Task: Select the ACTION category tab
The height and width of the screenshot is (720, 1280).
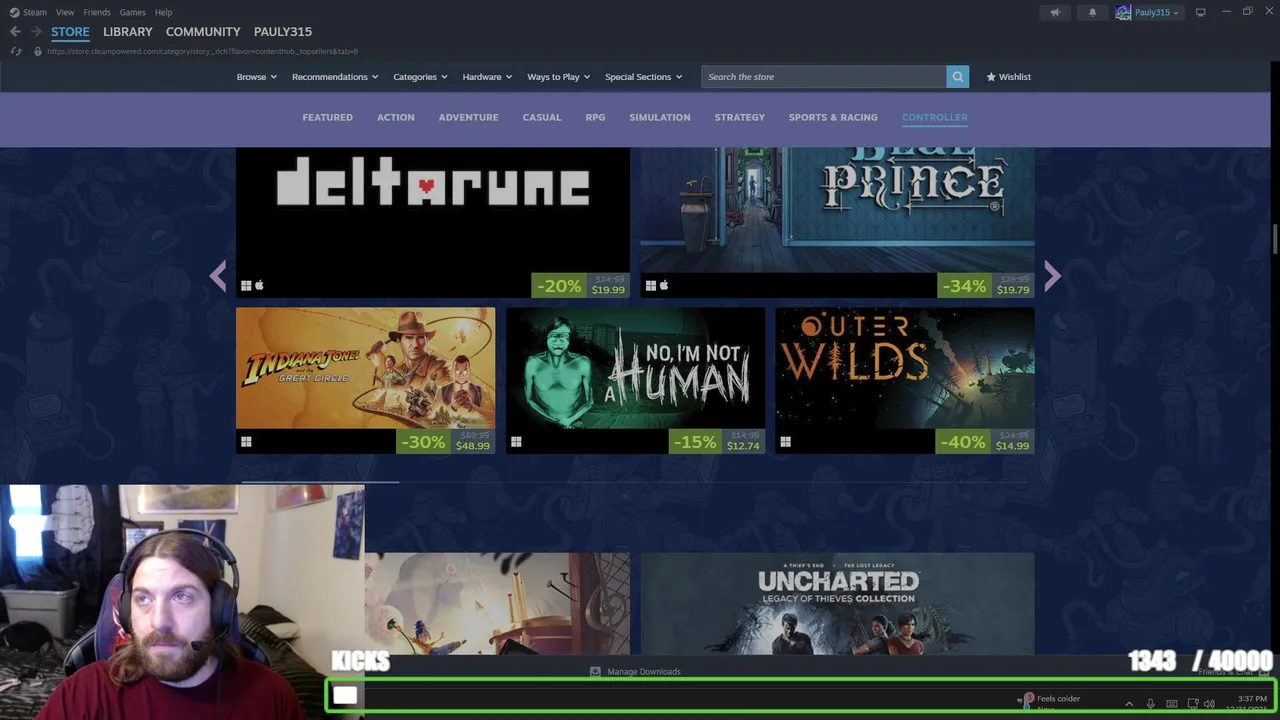Action: click(396, 117)
